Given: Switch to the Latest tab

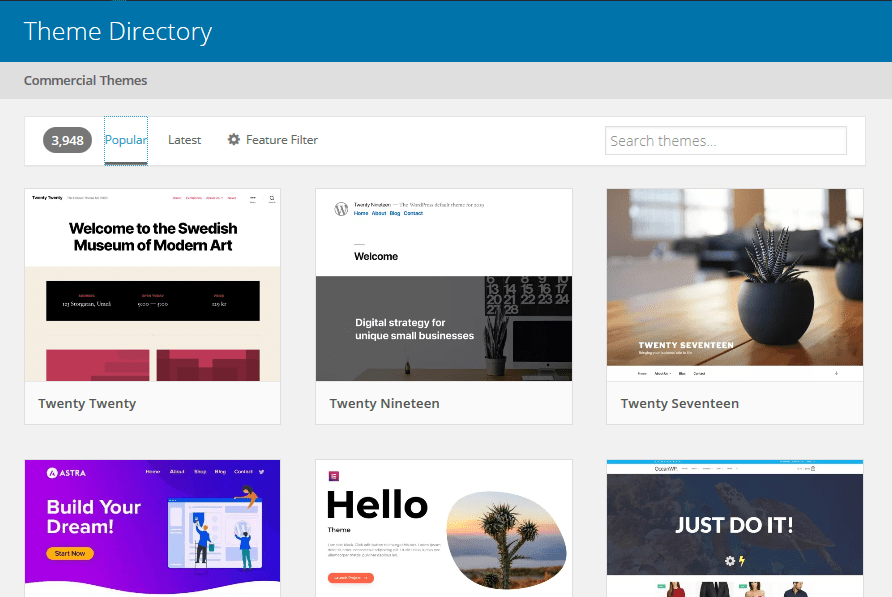Looking at the screenshot, I should pyautogui.click(x=184, y=140).
